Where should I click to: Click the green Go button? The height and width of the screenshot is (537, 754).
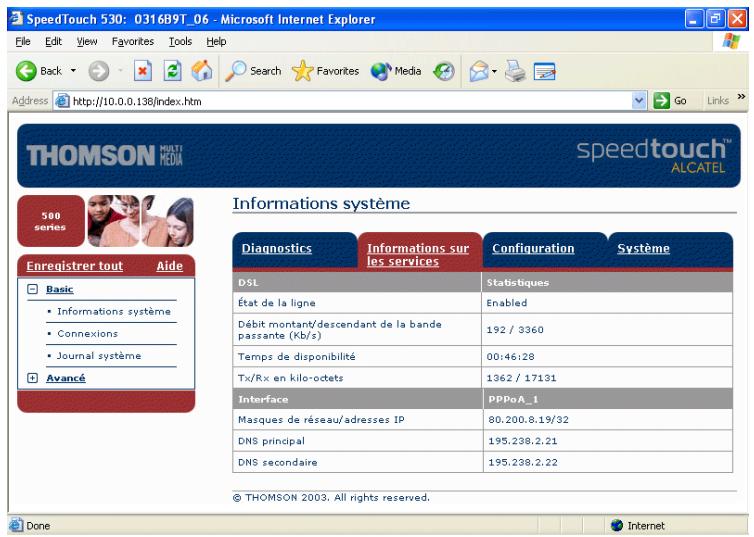670,100
